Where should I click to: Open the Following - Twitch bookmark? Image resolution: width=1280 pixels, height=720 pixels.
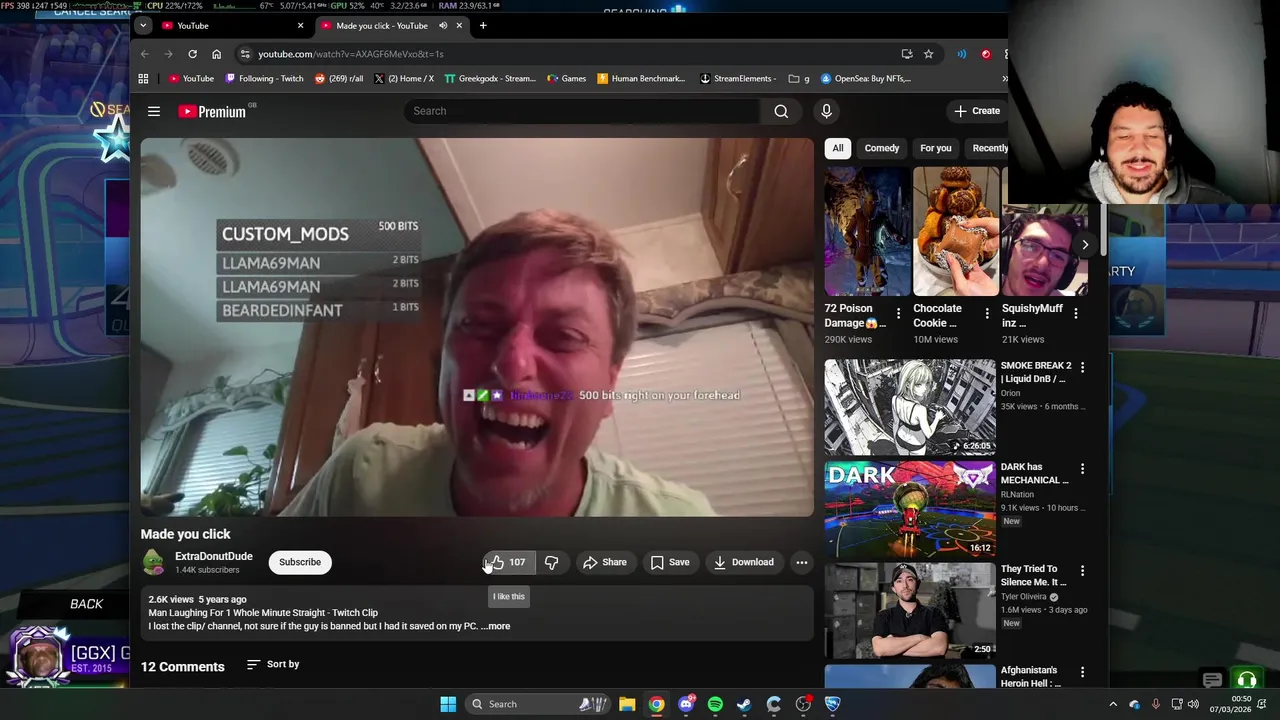(264, 78)
